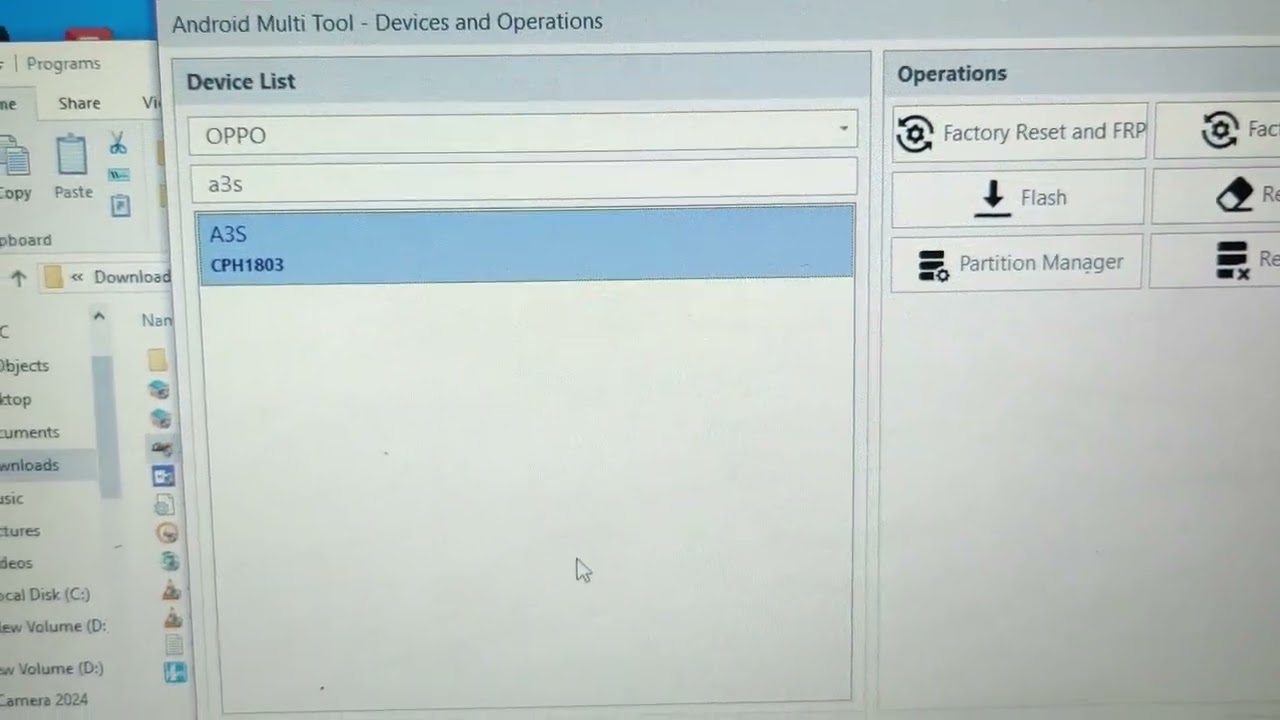This screenshot has height=720, width=1280.
Task: Click the Paste icon in Explorer ribbon
Action: click(x=73, y=167)
